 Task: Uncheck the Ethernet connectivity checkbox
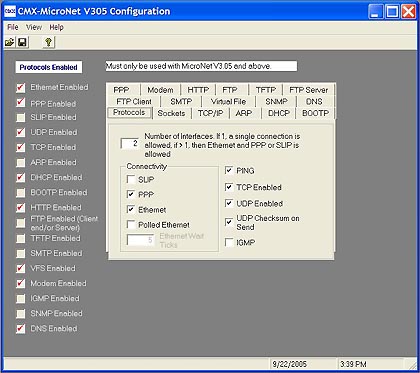[131, 210]
